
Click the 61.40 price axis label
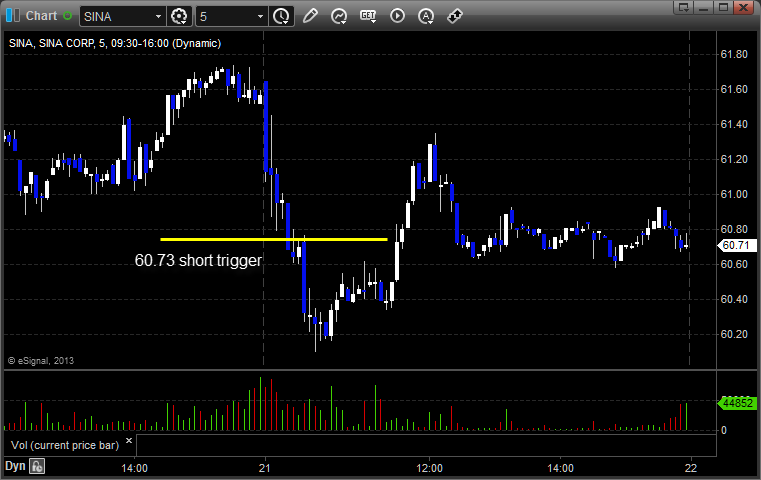tap(734, 124)
